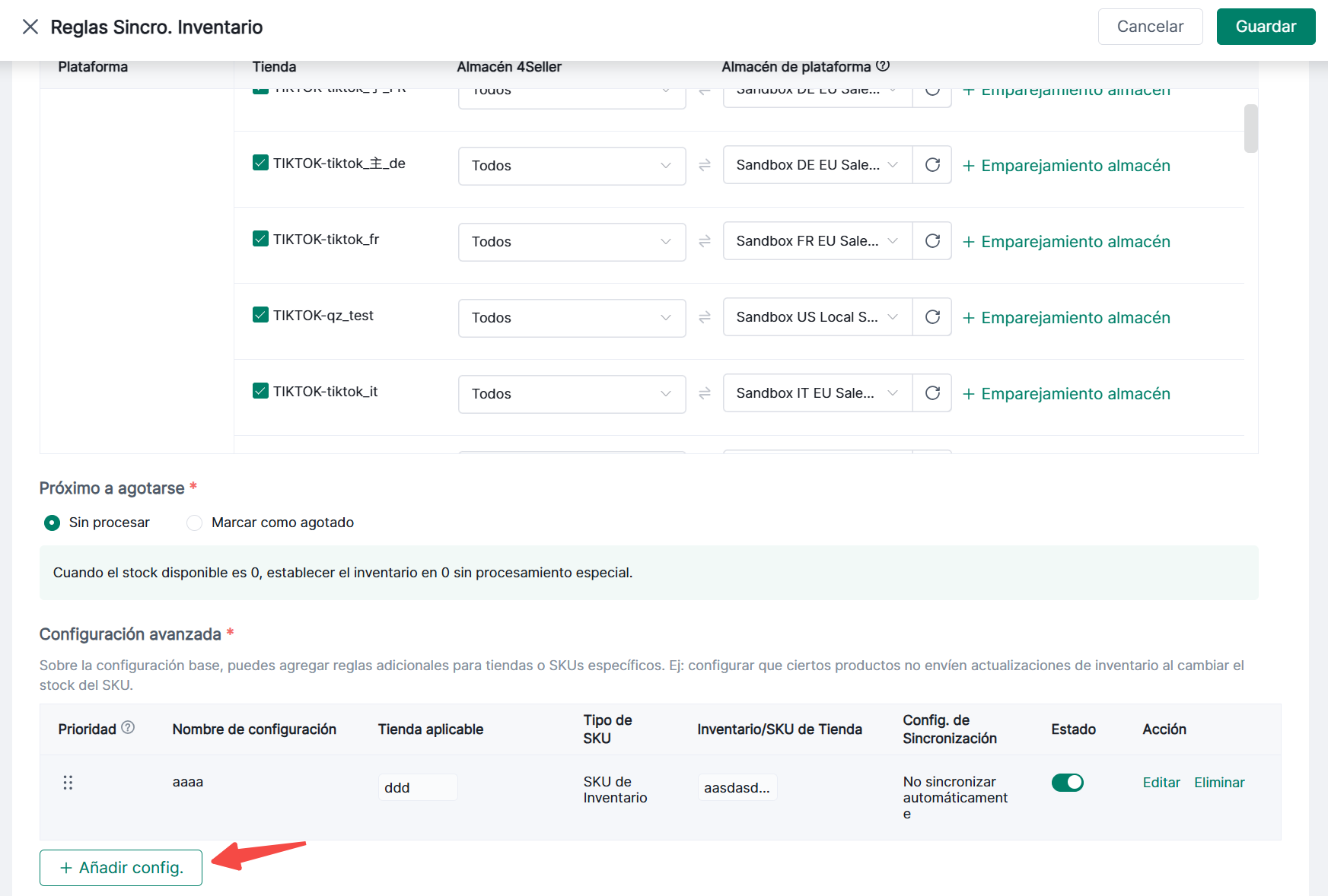Viewport: 1328px width, 896px height.
Task: Refresh the Sandbox US Local warehouse list
Action: [932, 317]
